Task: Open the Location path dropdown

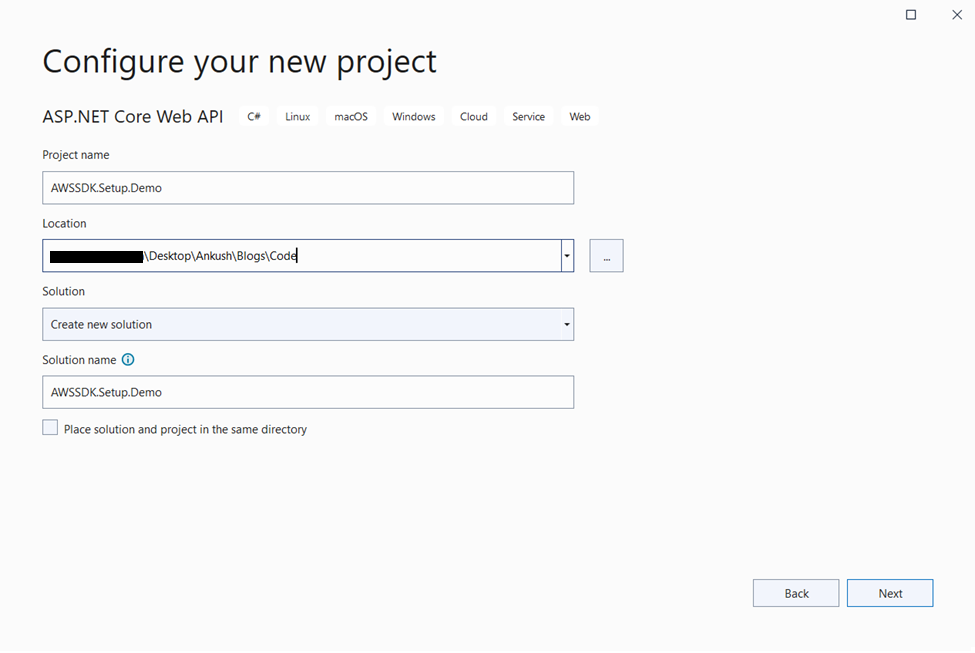Action: point(566,255)
